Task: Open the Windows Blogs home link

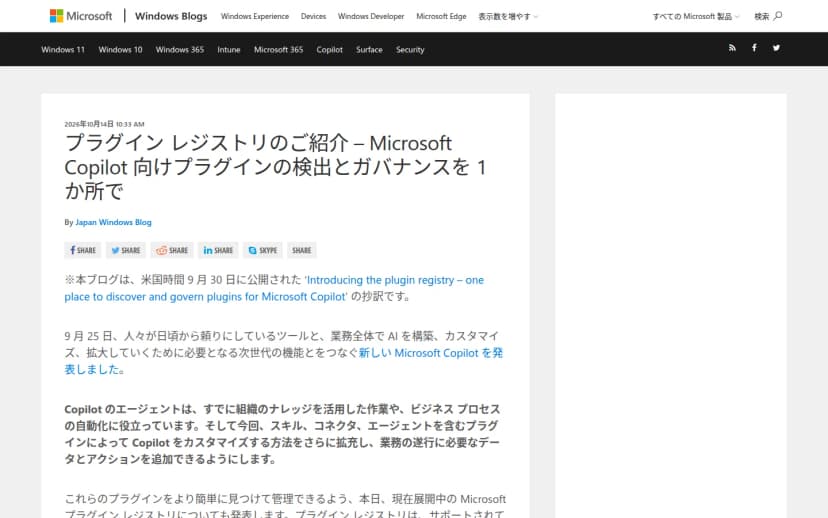Action: click(171, 16)
